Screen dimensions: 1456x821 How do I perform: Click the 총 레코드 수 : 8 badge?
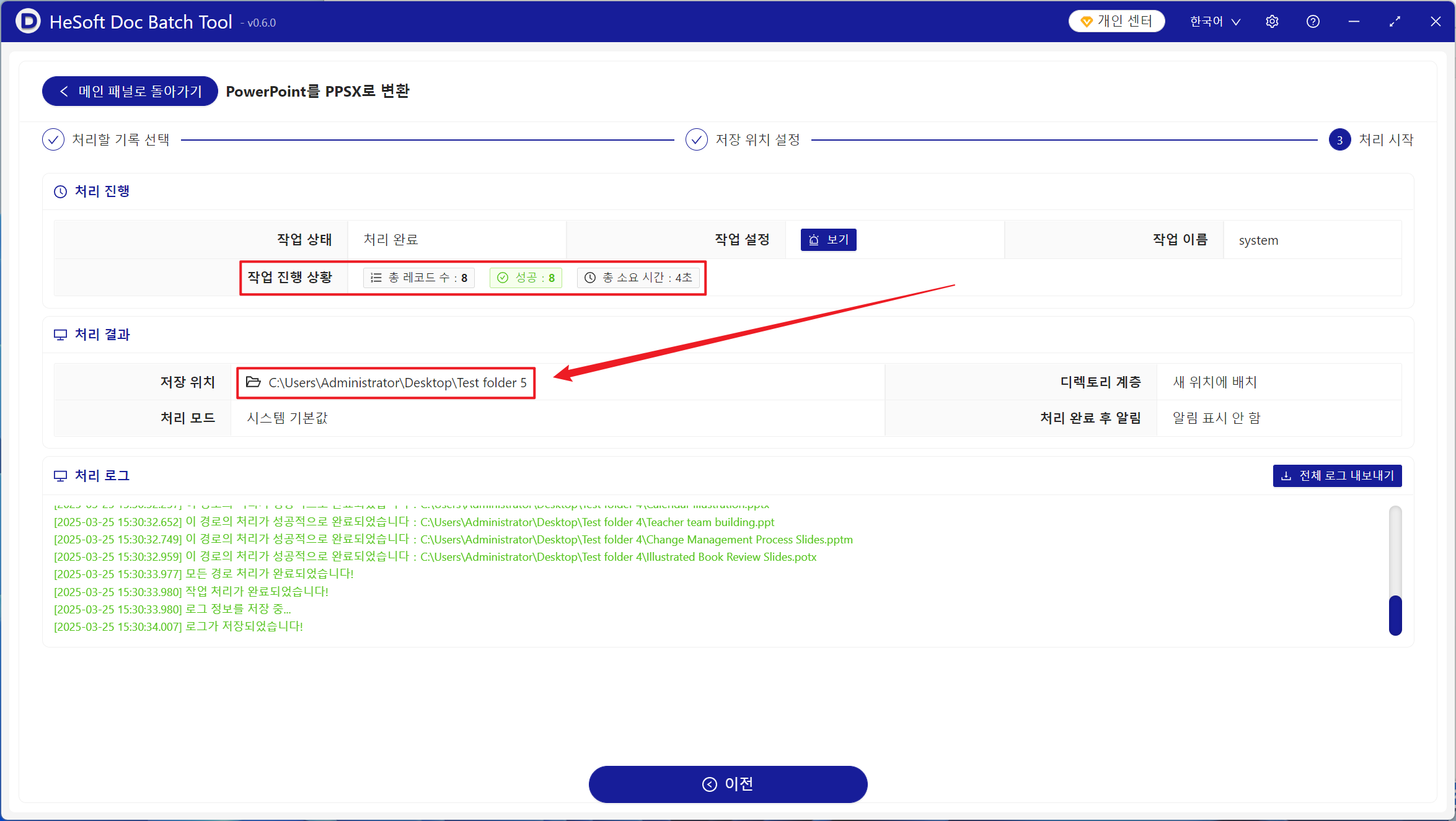pos(419,278)
